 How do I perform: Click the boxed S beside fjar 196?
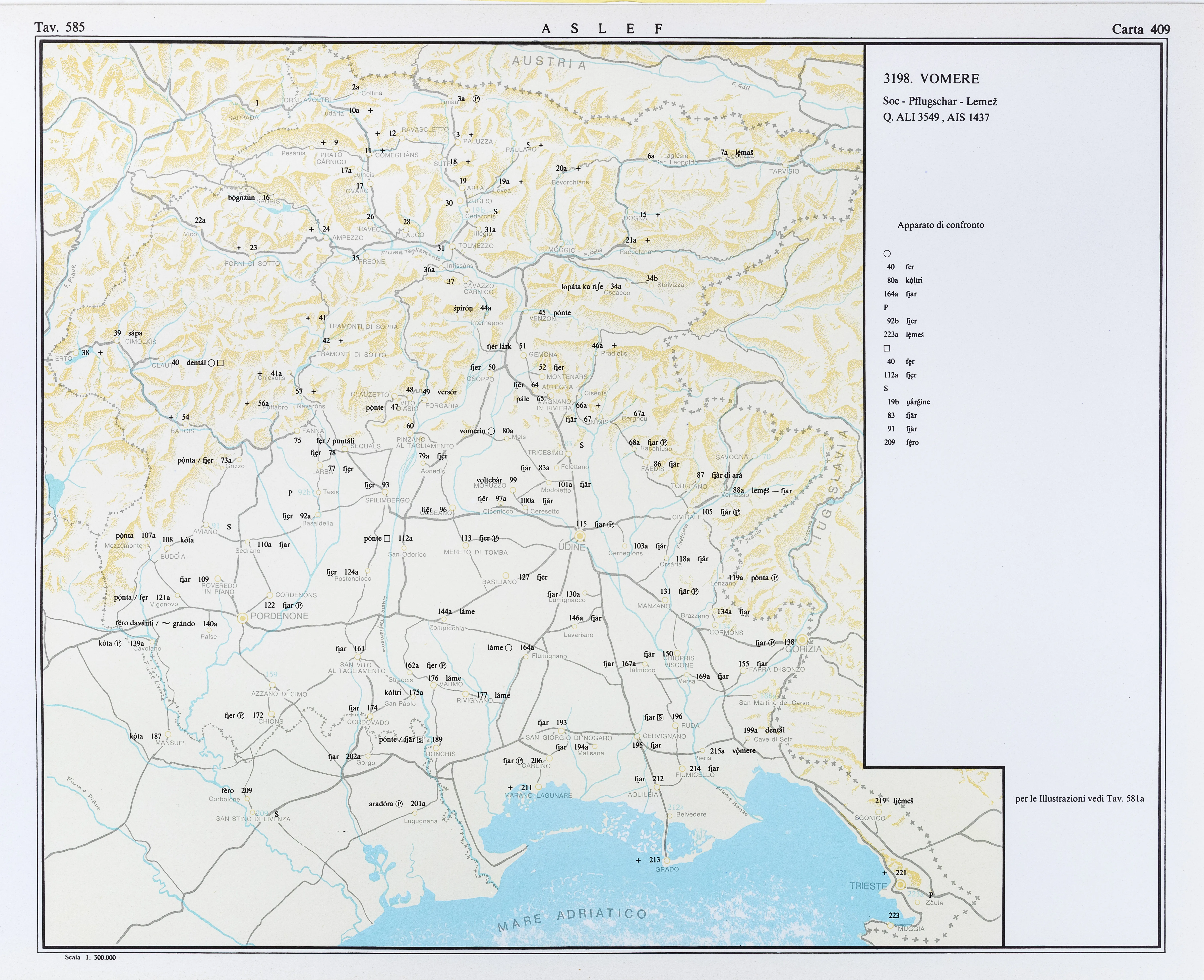[x=660, y=717]
